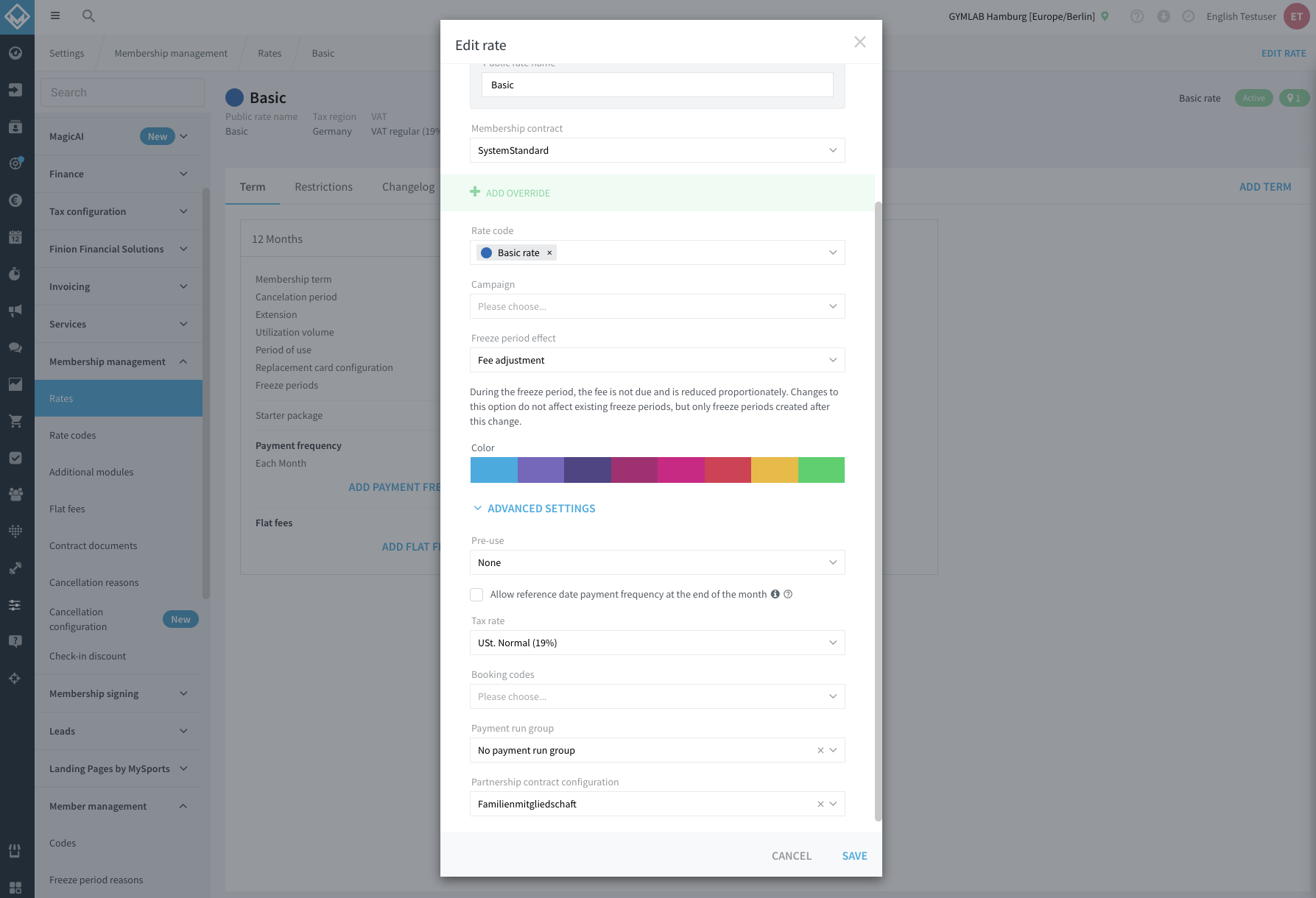Click the help question-mark icon in top bar
Viewport: 1316px width, 898px height.
(1137, 16)
